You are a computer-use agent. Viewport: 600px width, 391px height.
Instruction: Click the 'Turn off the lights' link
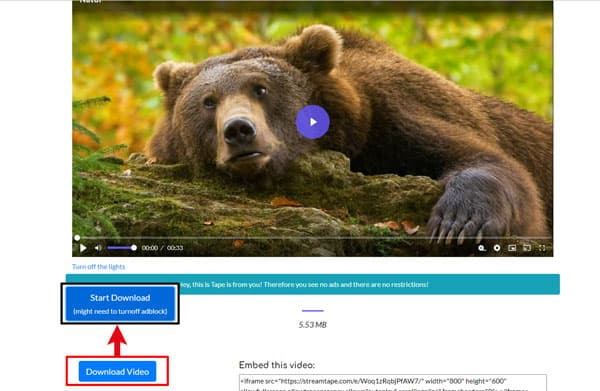point(99,267)
